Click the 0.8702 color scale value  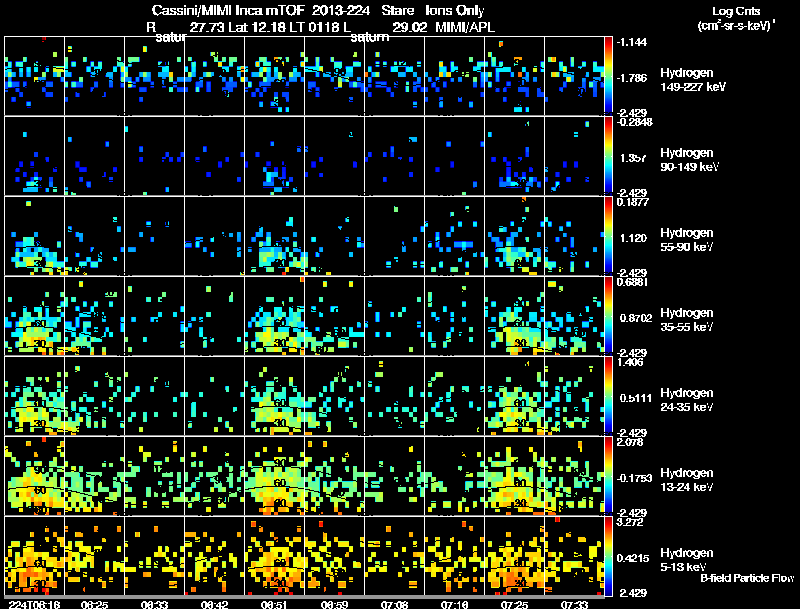click(636, 318)
